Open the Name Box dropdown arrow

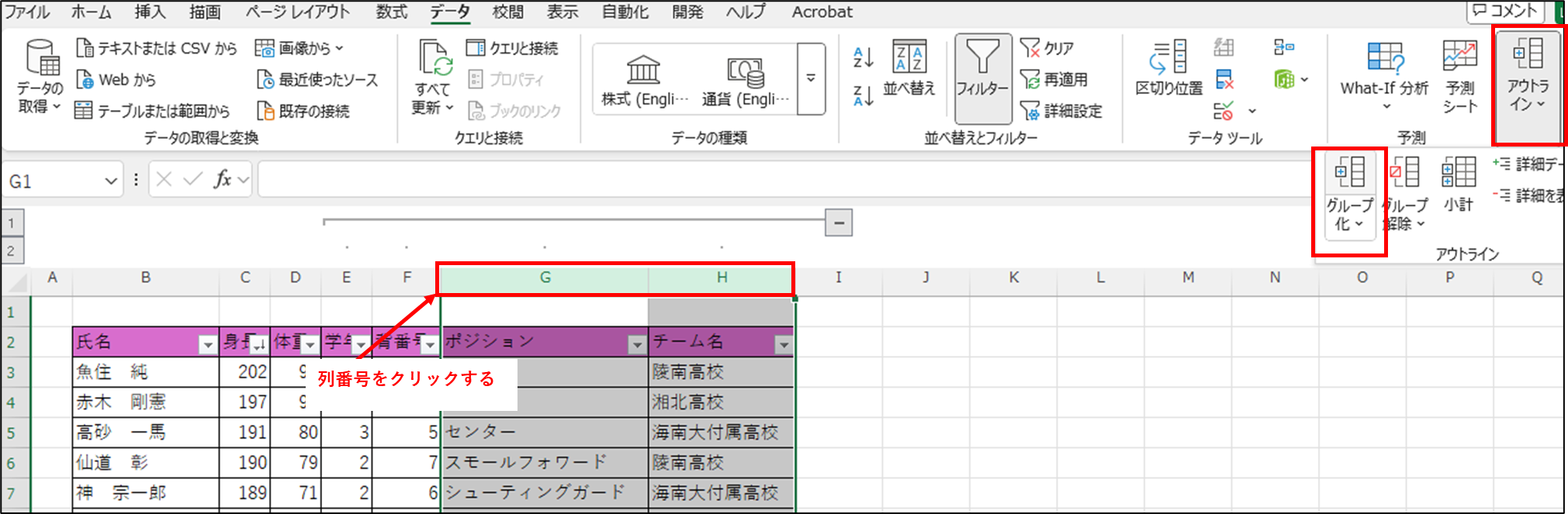(x=111, y=181)
